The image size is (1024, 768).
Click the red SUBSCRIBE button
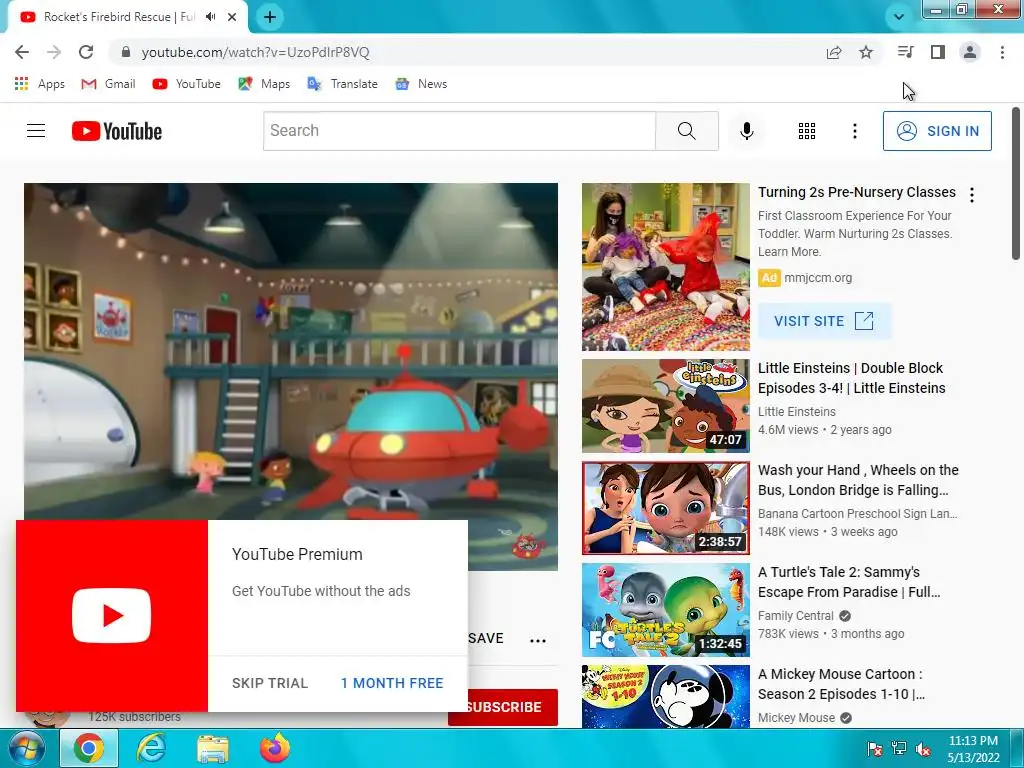click(513, 707)
